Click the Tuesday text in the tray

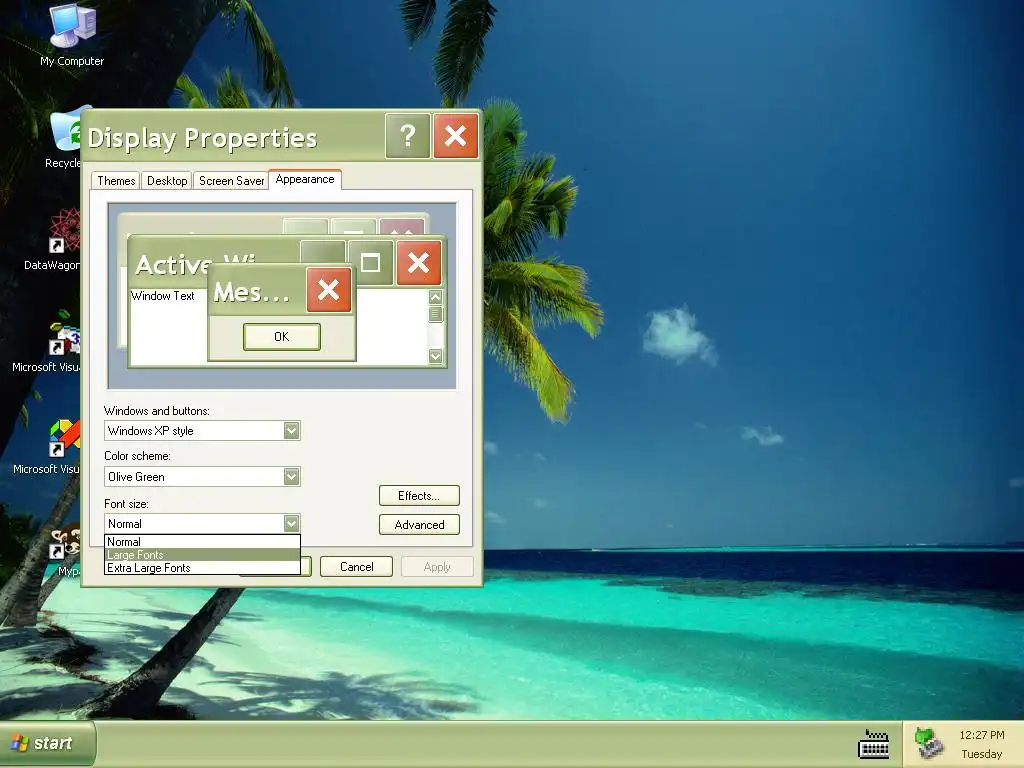(982, 754)
